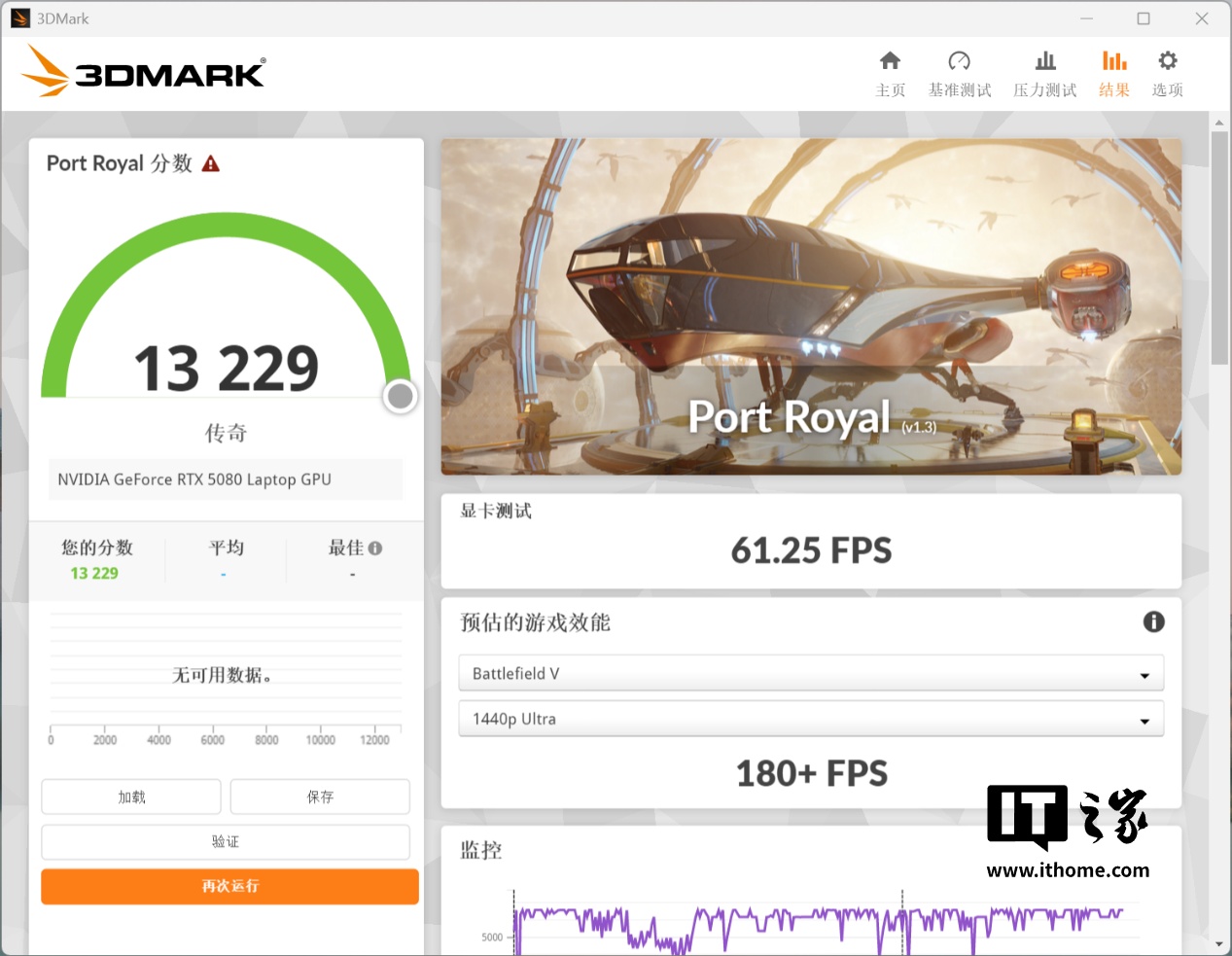The image size is (1232, 956).
Task: Open the Results (结果) icon
Action: (1114, 62)
